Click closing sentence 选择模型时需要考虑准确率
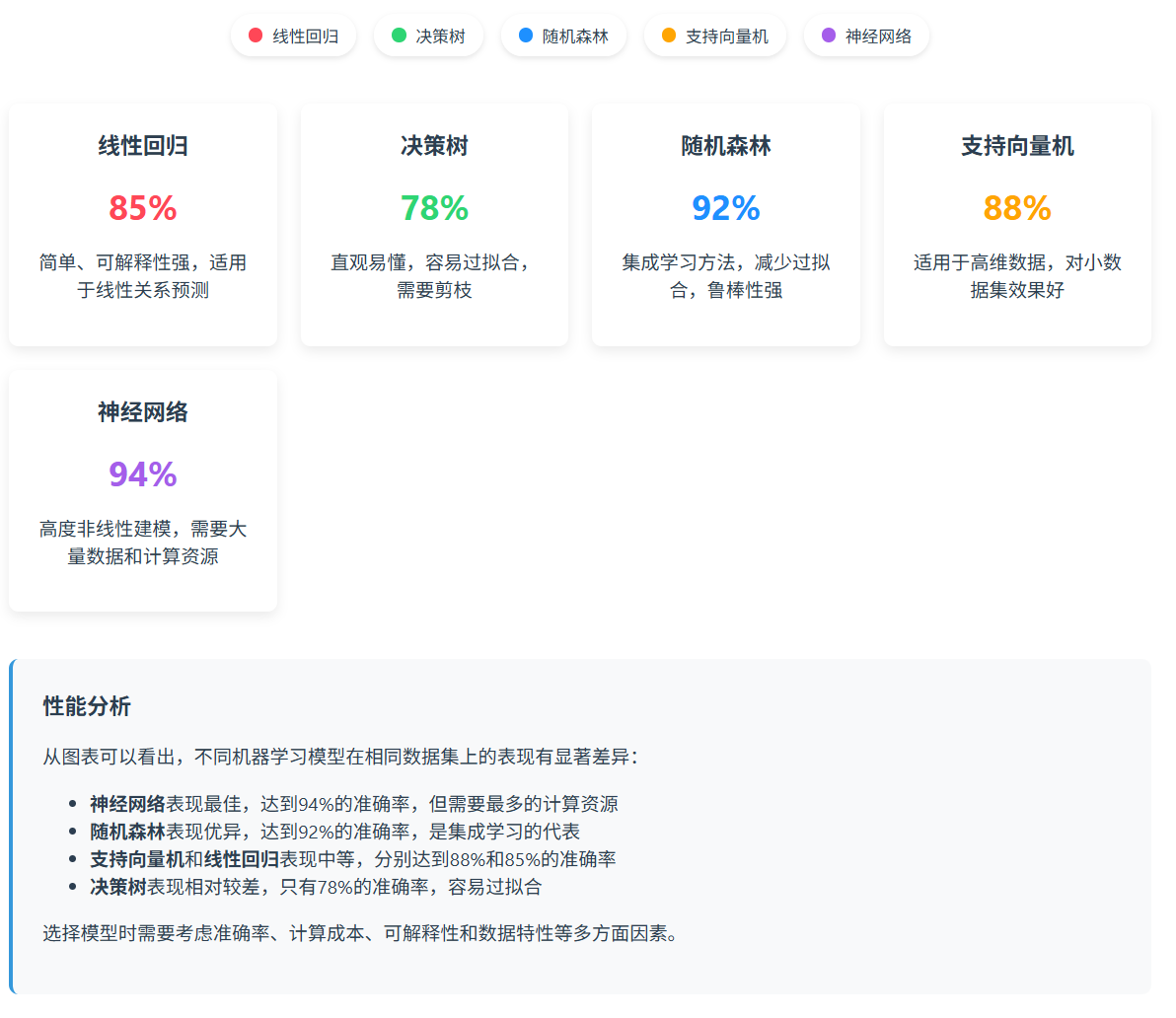This screenshot has width=1176, height=1018. (x=361, y=933)
